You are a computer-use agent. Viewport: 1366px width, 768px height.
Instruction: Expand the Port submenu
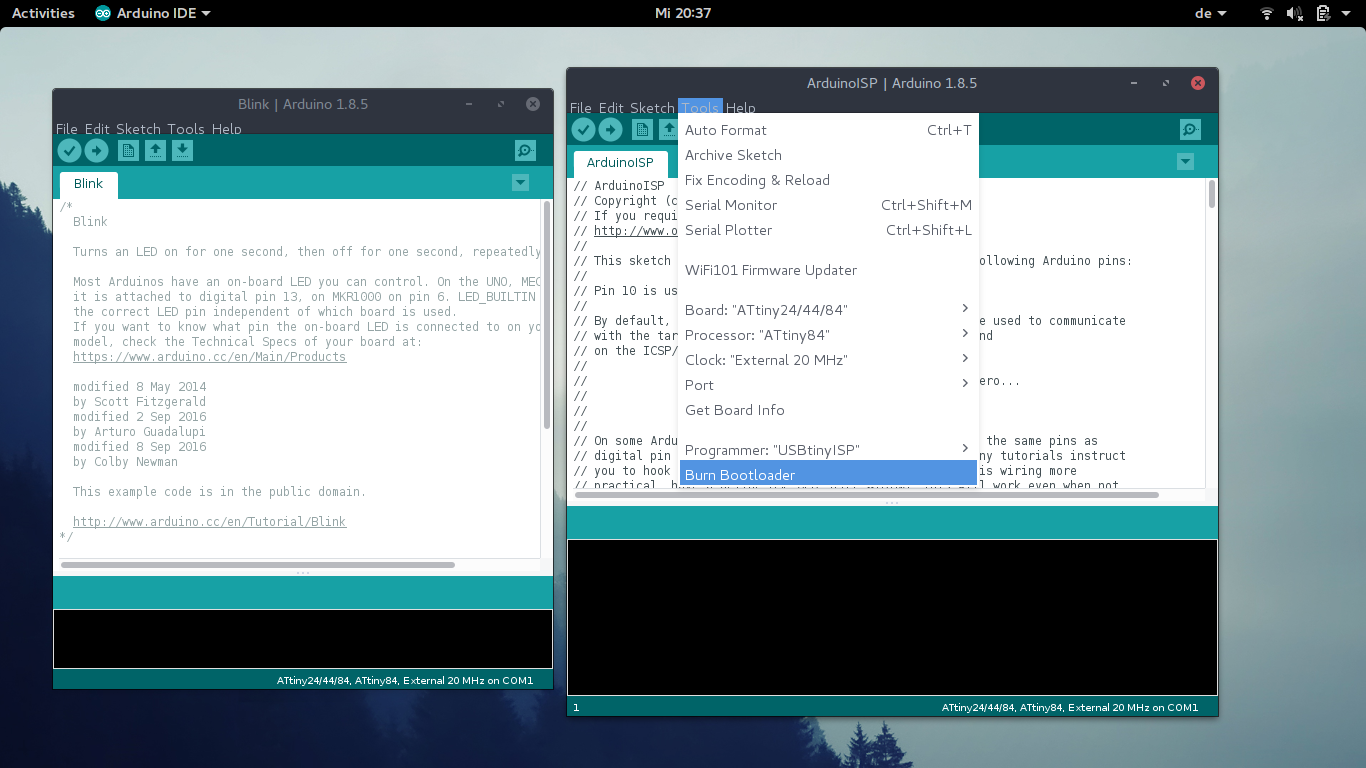pos(828,385)
